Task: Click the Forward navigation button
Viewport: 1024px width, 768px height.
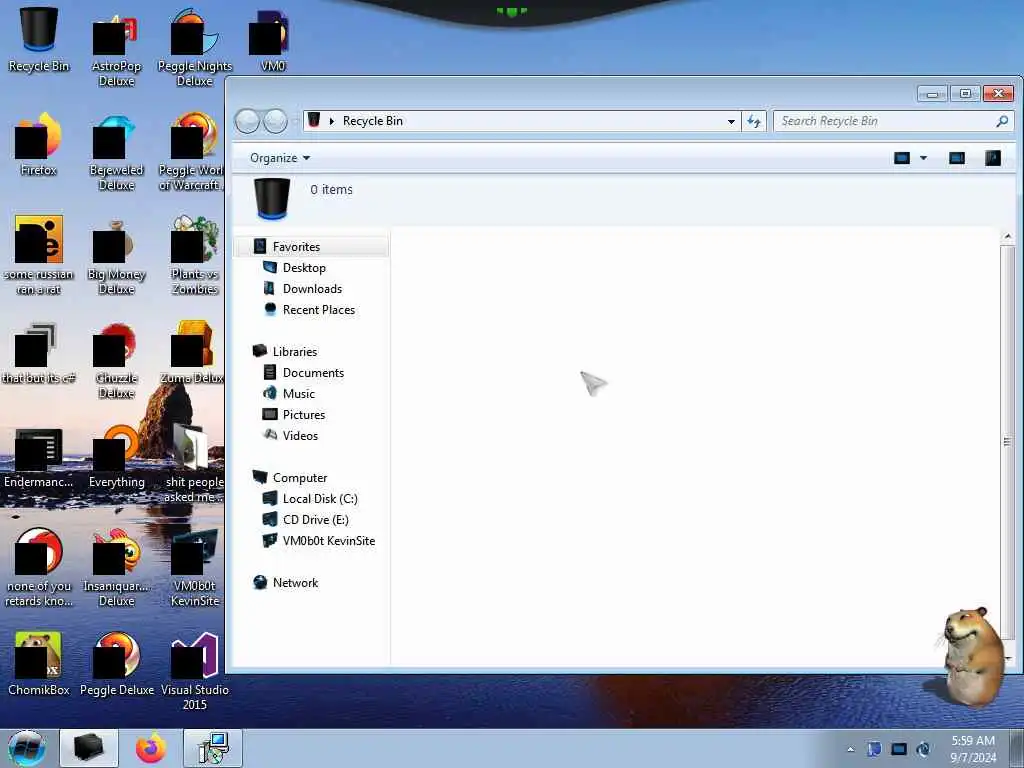Action: pyautogui.click(x=275, y=121)
